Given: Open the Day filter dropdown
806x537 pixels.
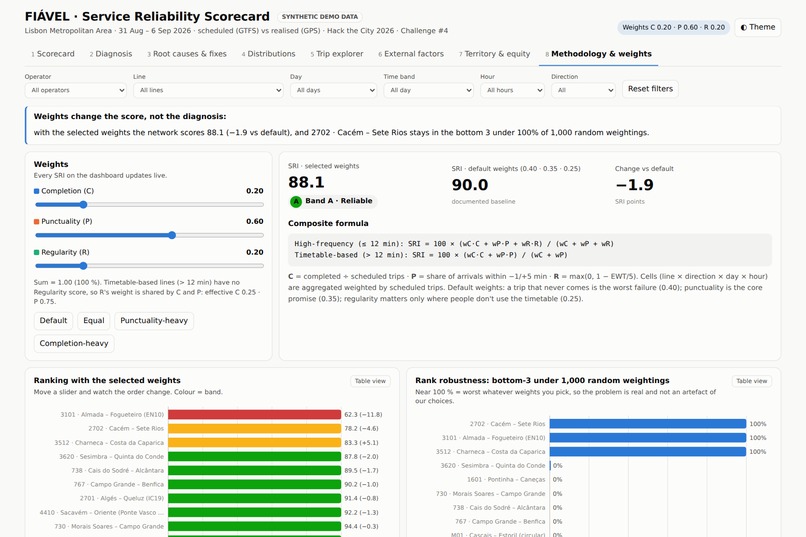Looking at the screenshot, I should coord(333,90).
